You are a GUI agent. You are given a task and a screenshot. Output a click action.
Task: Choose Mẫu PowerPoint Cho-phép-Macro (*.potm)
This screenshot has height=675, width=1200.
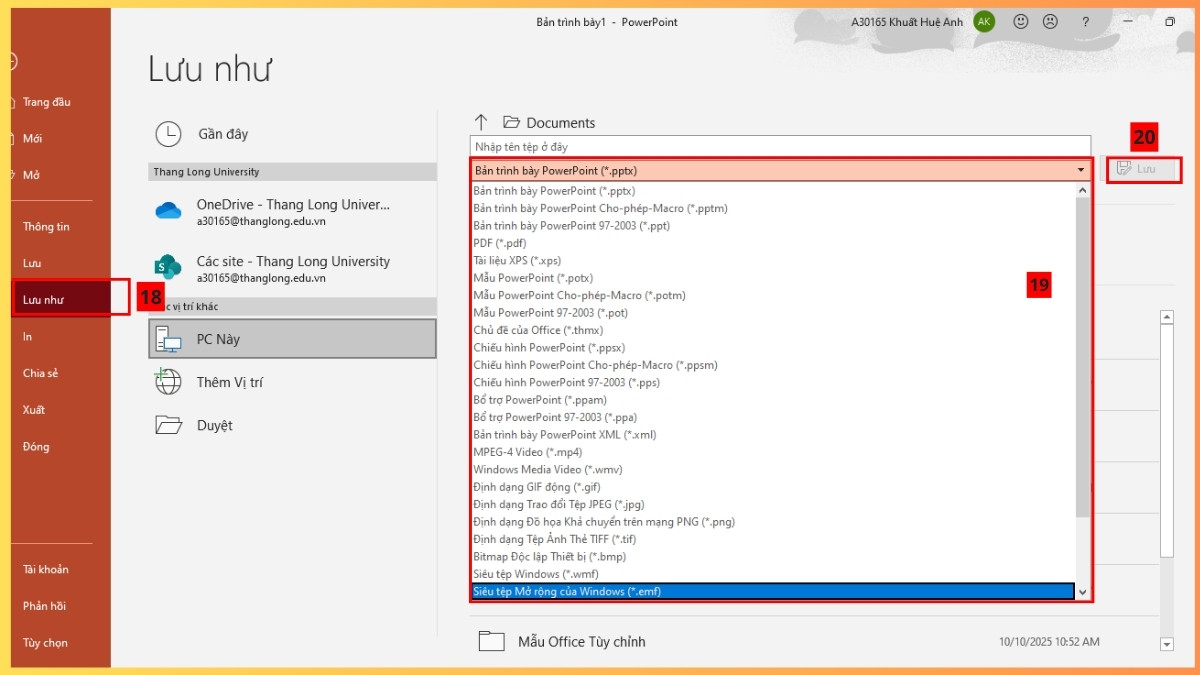(771, 295)
